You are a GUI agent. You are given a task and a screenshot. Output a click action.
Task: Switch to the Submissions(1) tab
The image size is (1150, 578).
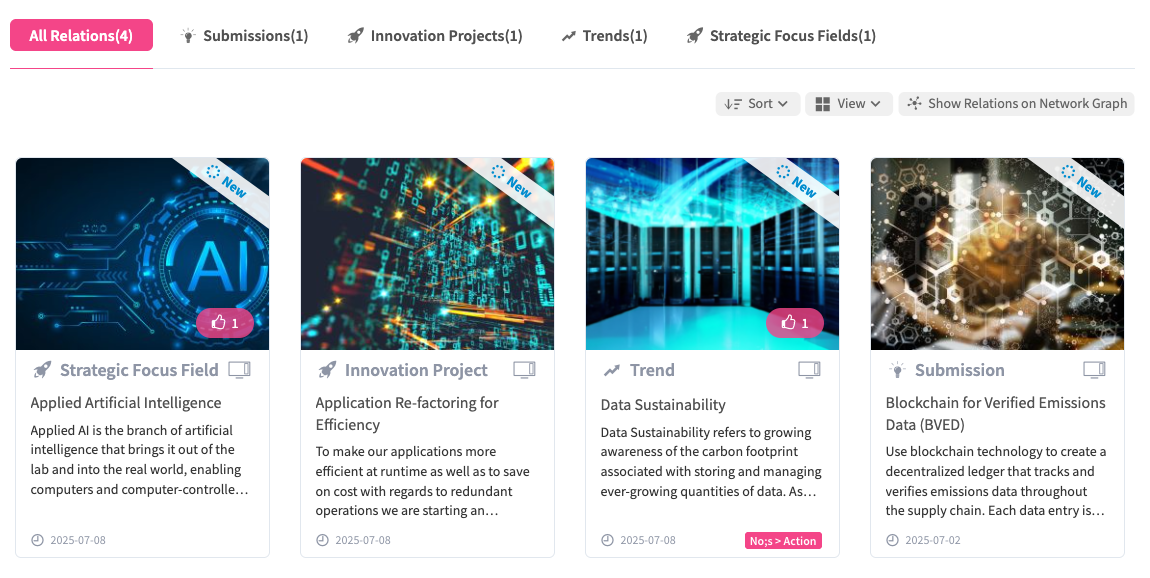pyautogui.click(x=244, y=36)
